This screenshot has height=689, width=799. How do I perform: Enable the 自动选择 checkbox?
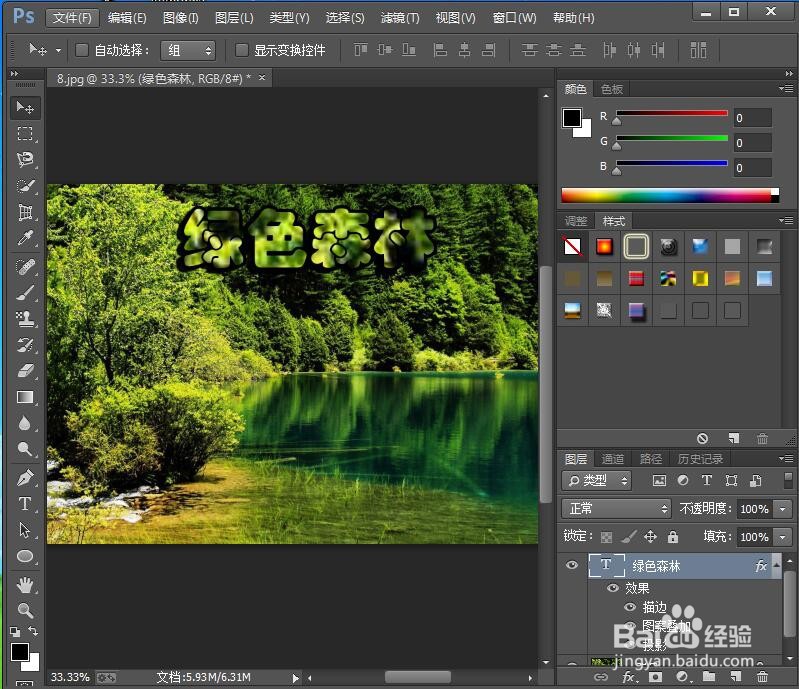click(82, 50)
